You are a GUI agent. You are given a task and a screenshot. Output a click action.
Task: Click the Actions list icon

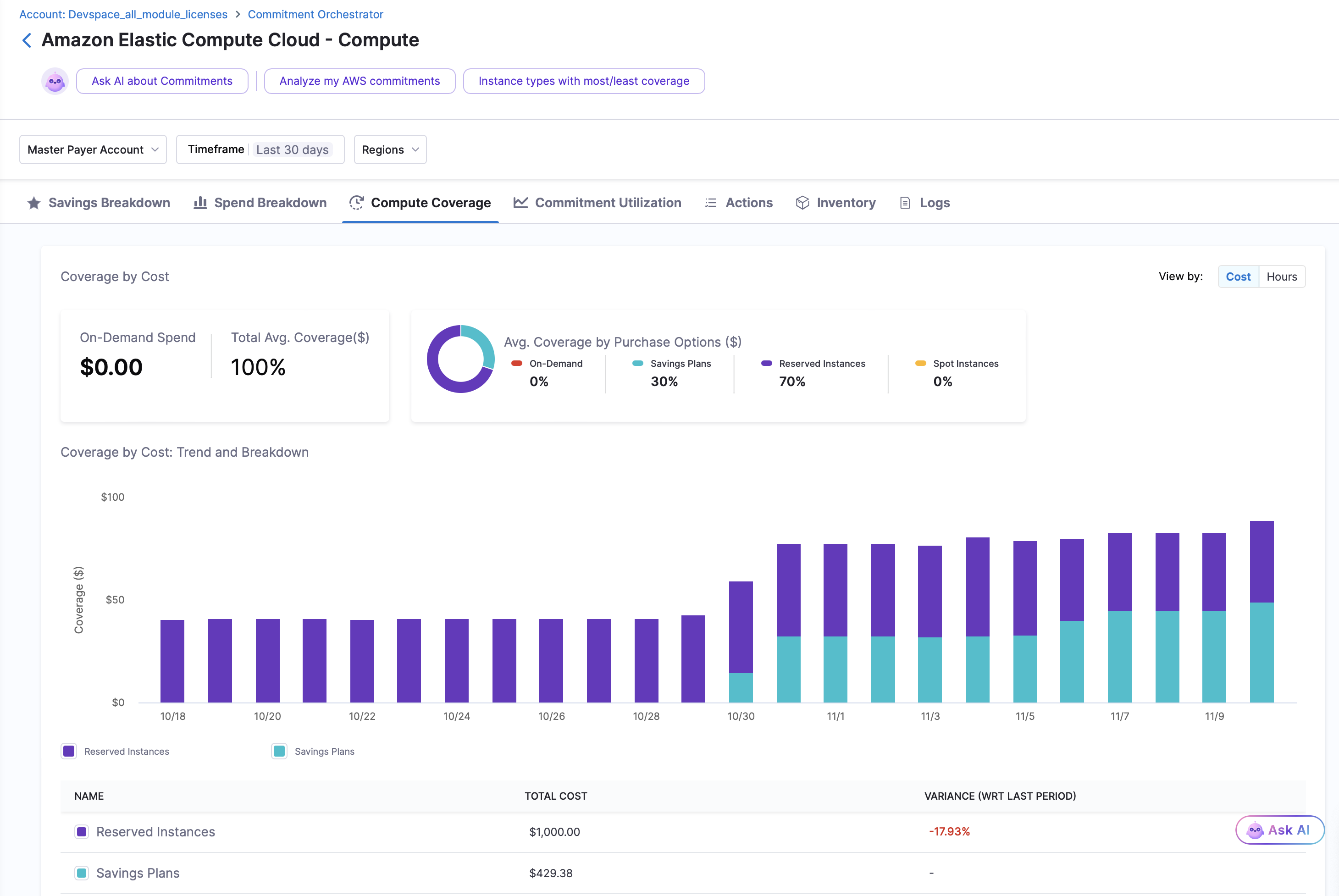pos(710,203)
